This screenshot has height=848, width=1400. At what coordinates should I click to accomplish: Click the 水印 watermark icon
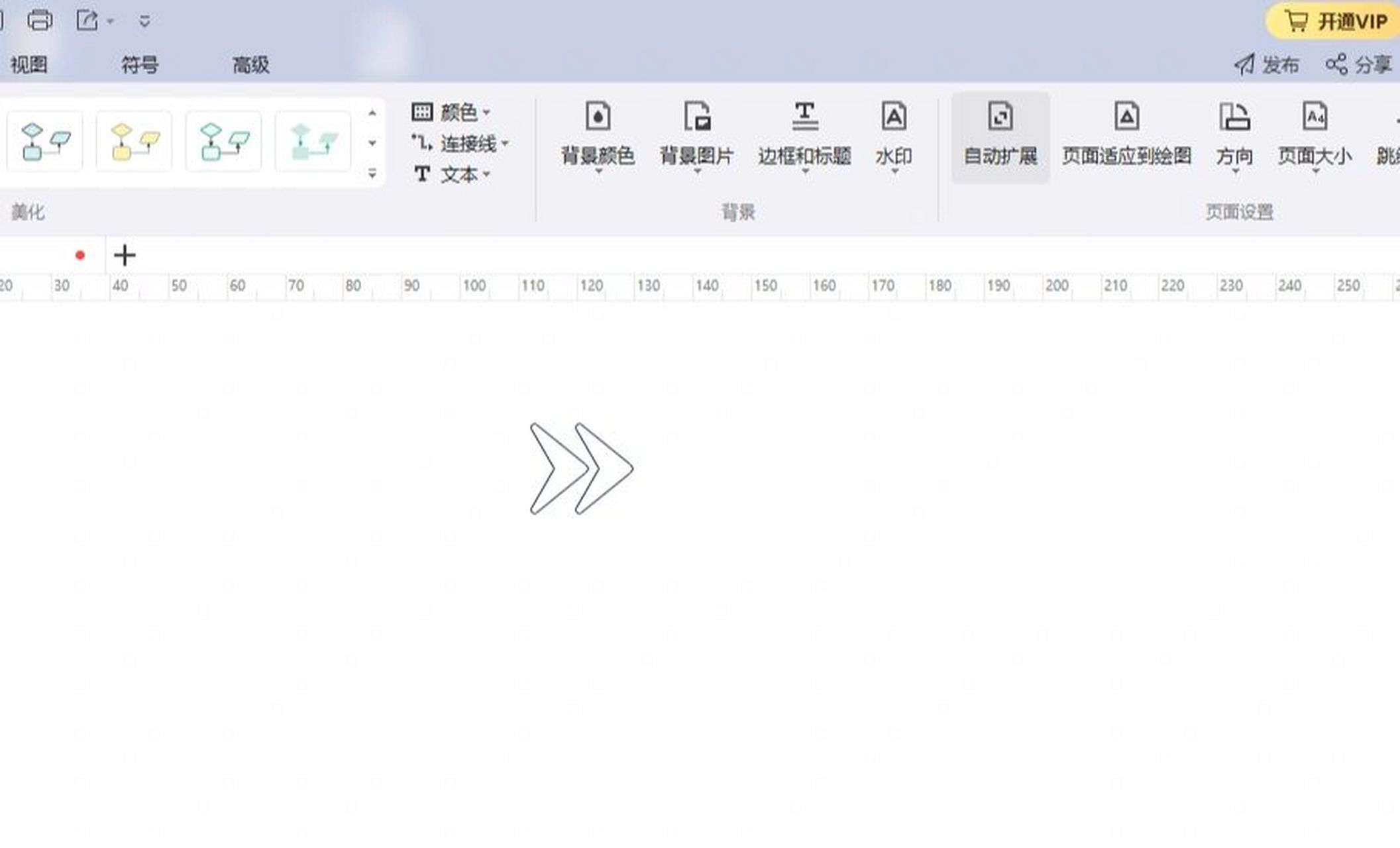point(893,118)
